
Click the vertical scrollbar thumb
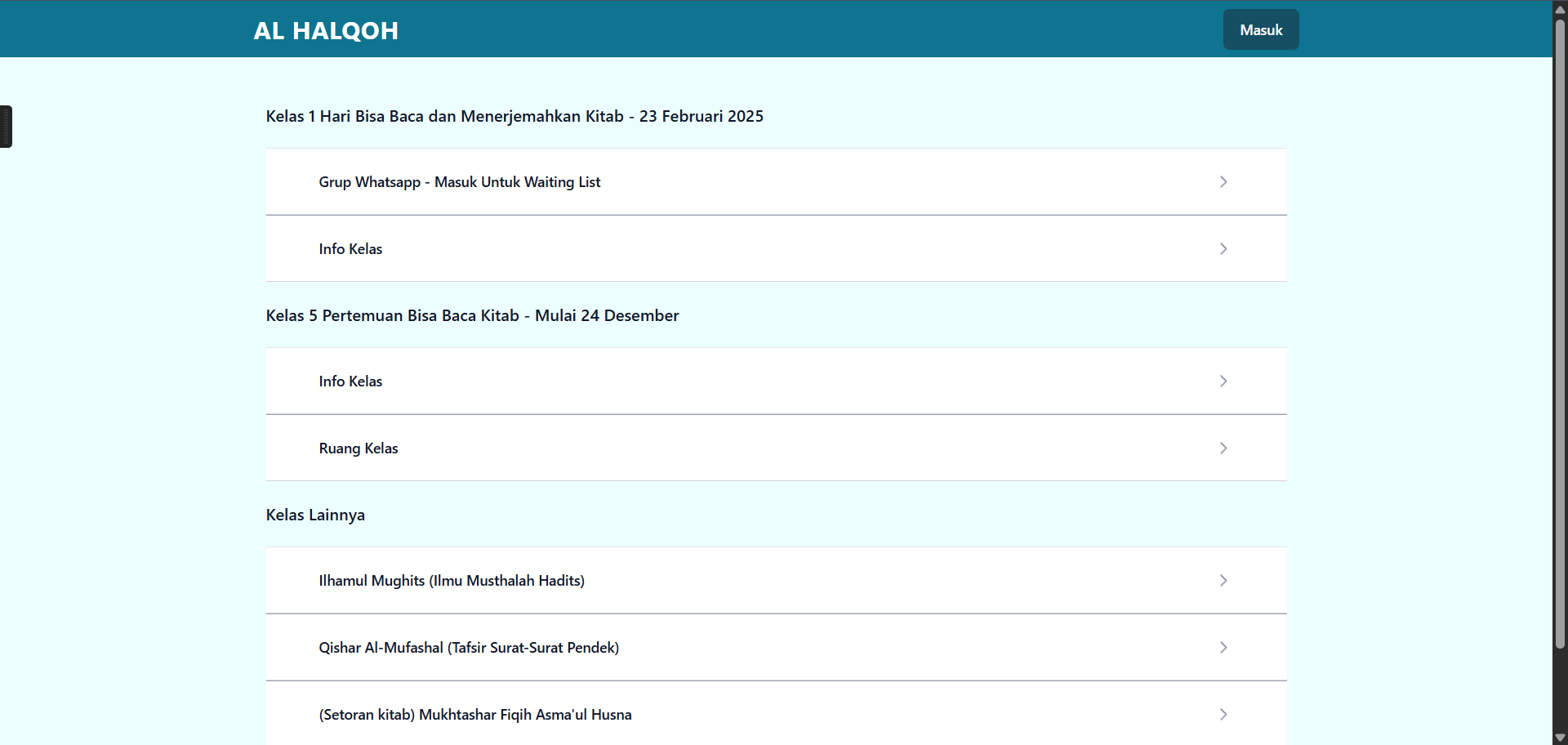(x=1560, y=327)
